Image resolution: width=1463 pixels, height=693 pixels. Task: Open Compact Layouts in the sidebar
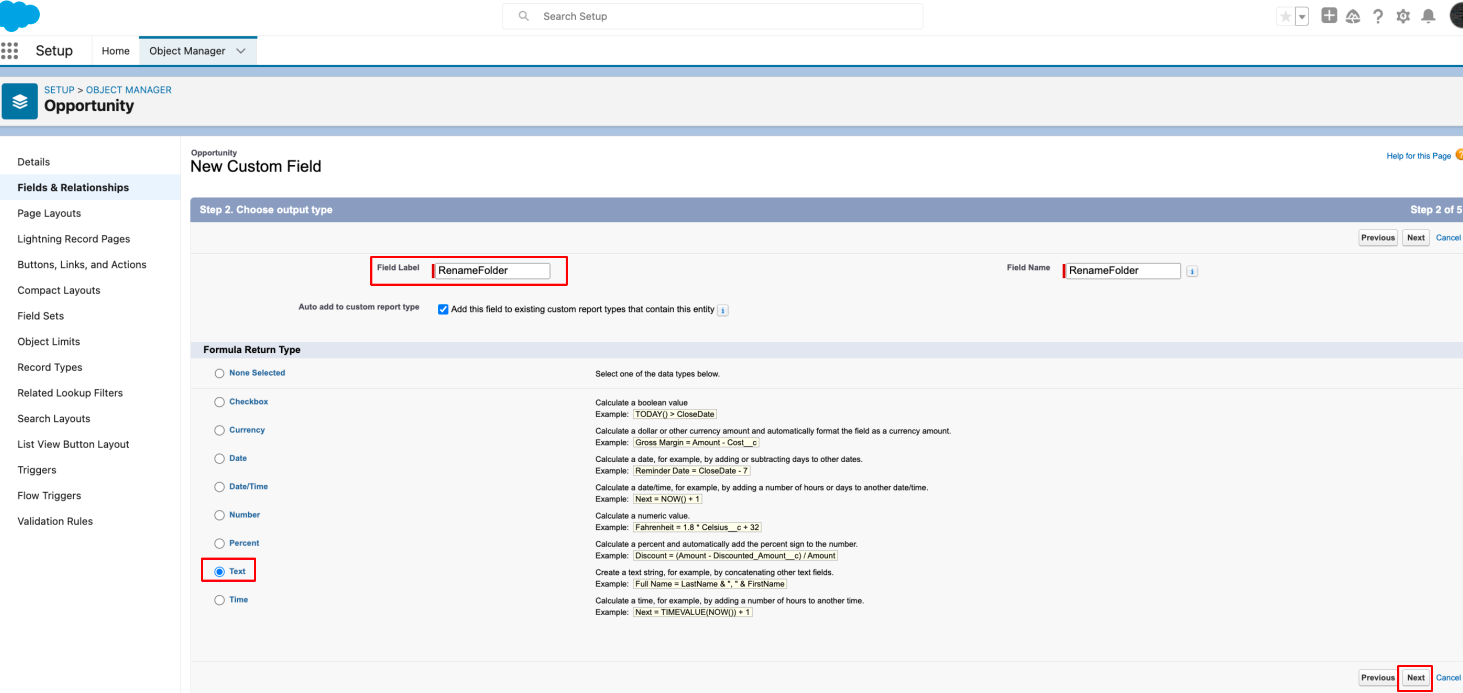pos(59,290)
